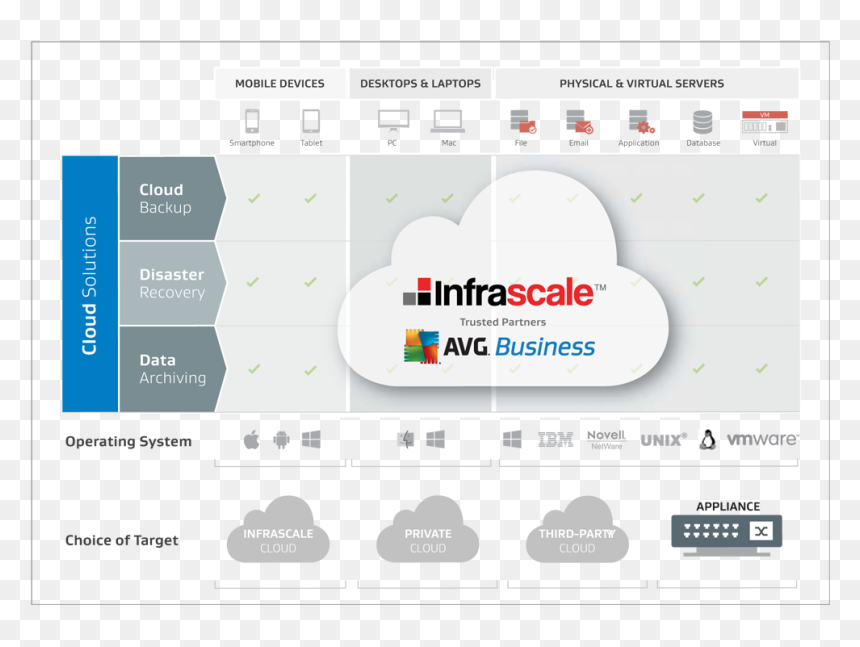The width and height of the screenshot is (860, 647).
Task: Click the Smartphone device icon
Action: [252, 121]
